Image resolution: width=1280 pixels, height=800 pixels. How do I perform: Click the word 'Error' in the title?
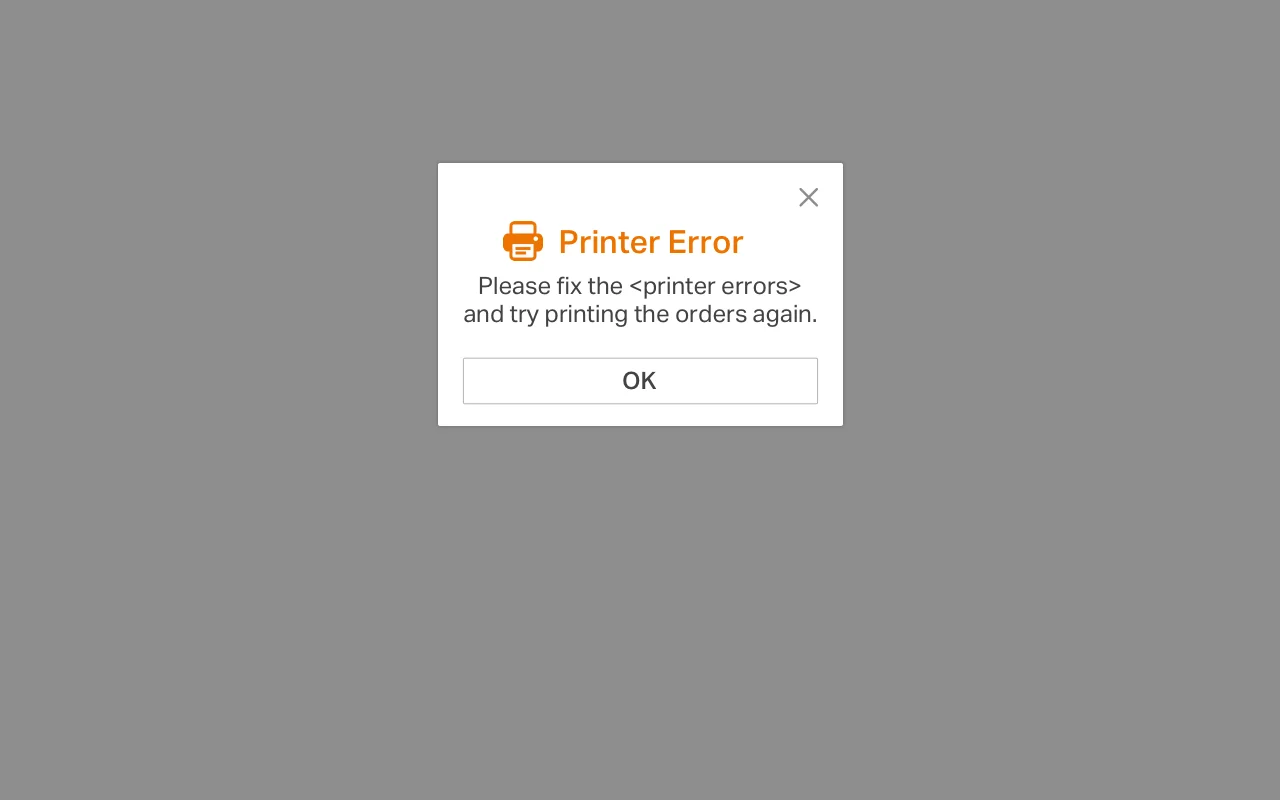coord(706,242)
